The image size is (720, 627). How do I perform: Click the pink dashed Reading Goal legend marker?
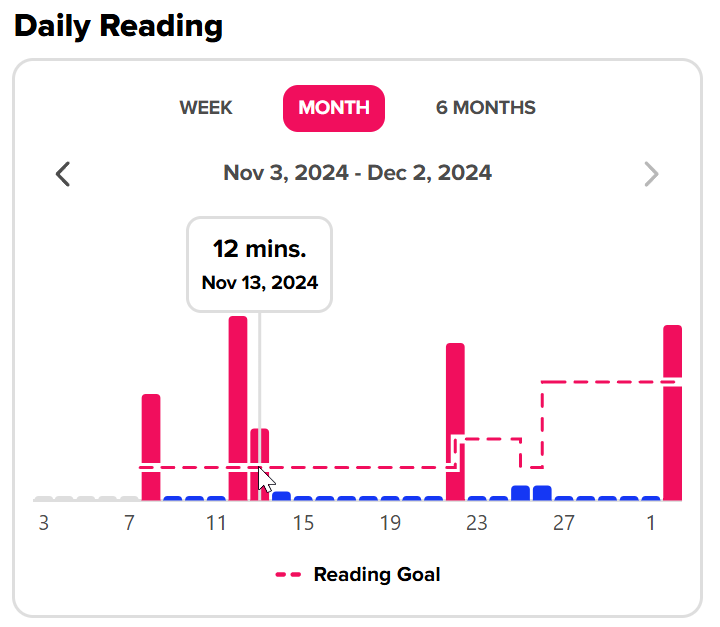click(288, 575)
